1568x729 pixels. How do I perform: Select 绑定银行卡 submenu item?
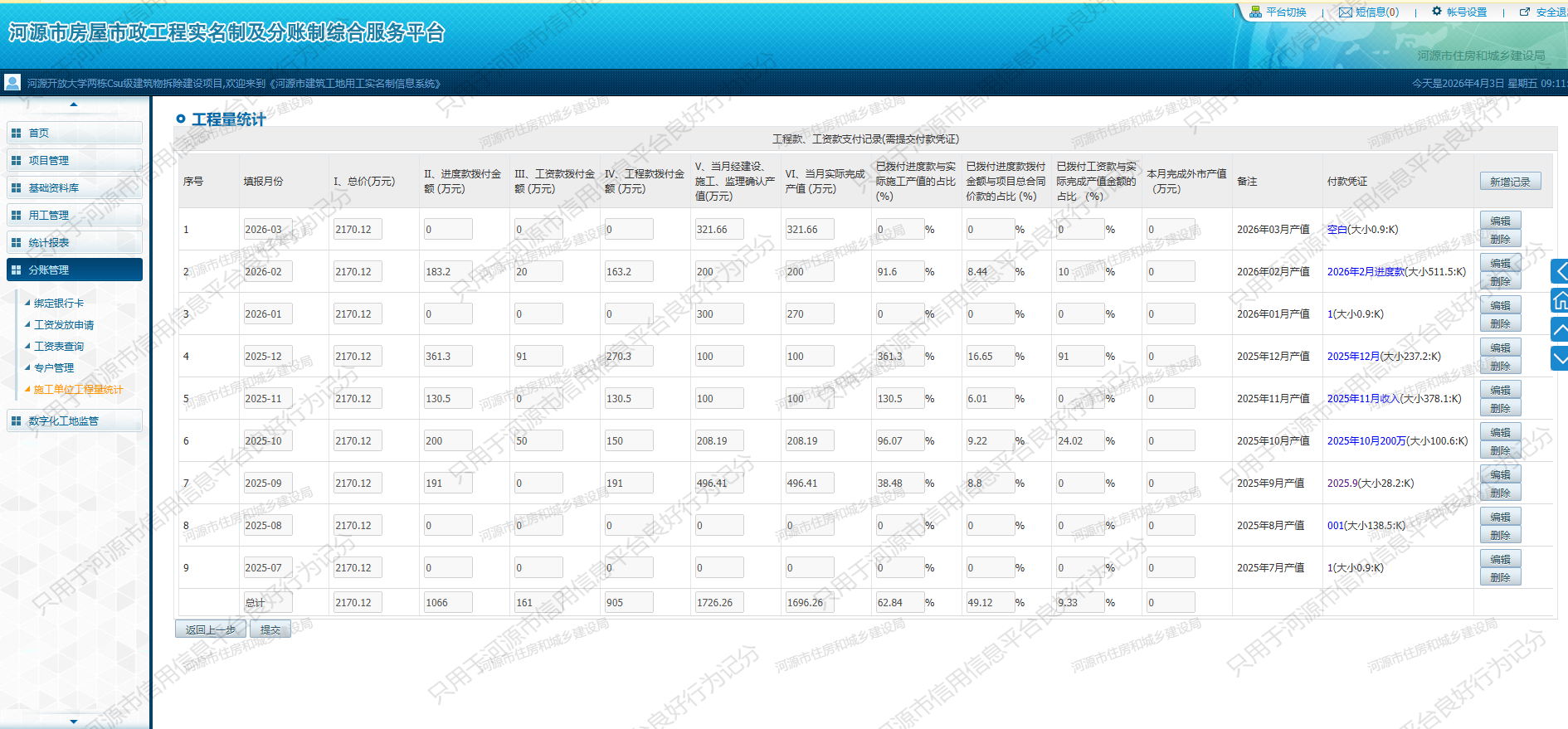[59, 303]
